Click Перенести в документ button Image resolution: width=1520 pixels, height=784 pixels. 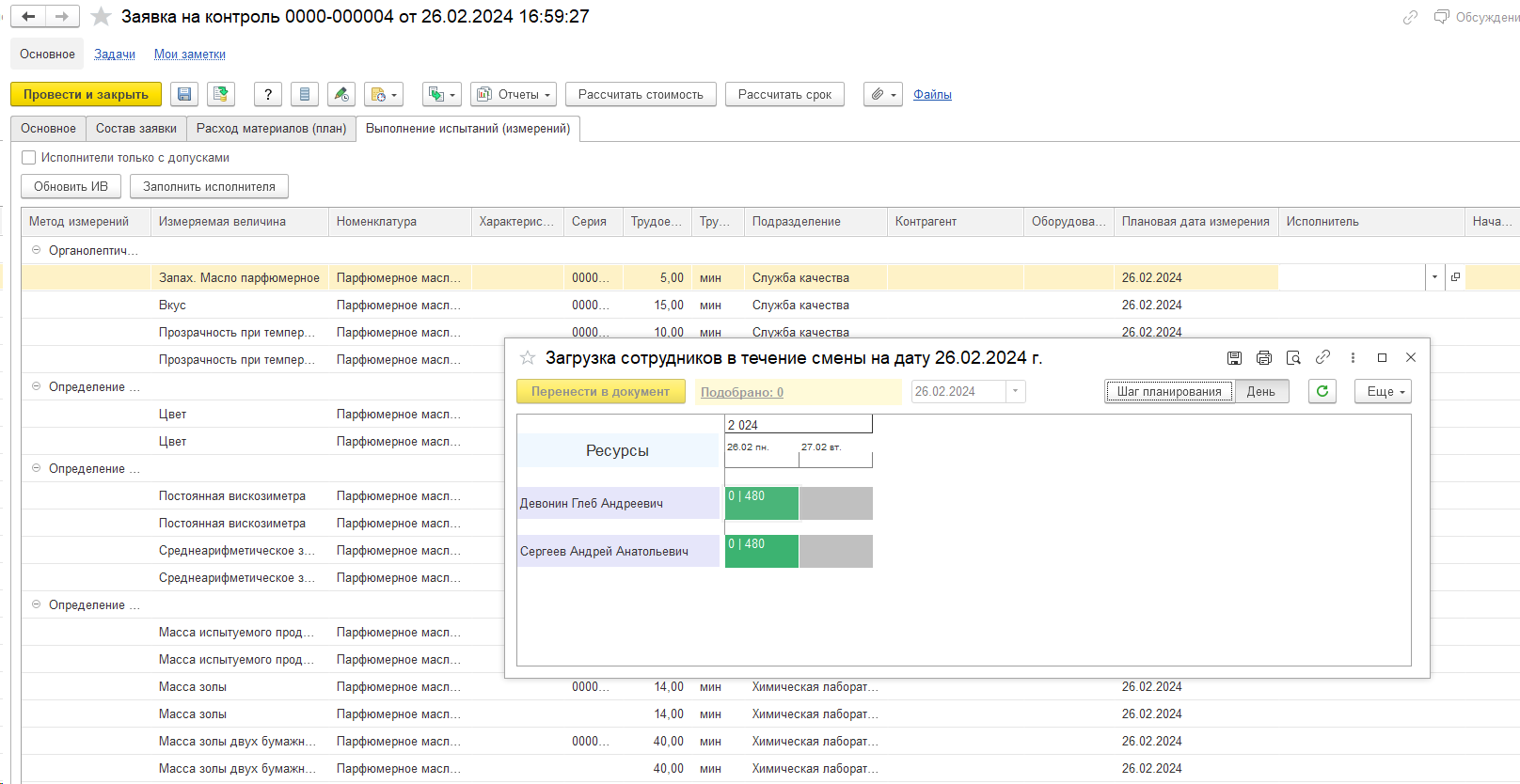600,392
